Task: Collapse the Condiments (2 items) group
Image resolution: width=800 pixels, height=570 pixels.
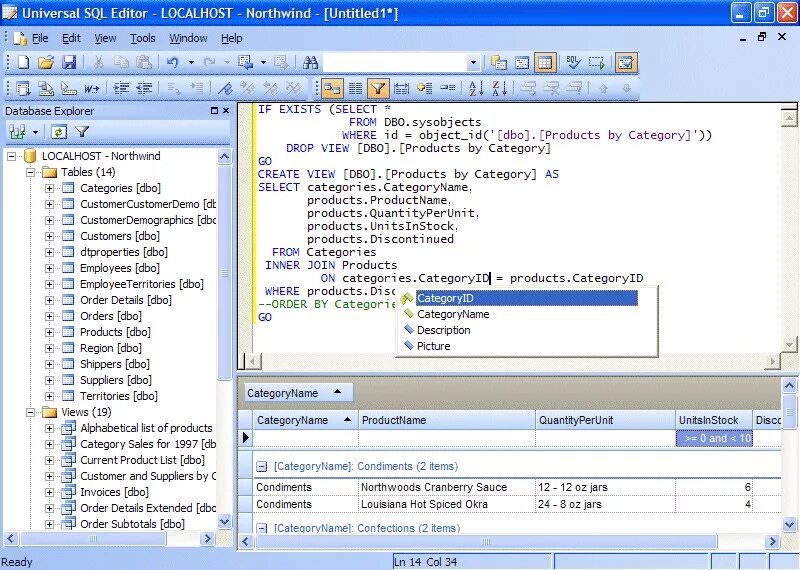Action: click(261, 466)
